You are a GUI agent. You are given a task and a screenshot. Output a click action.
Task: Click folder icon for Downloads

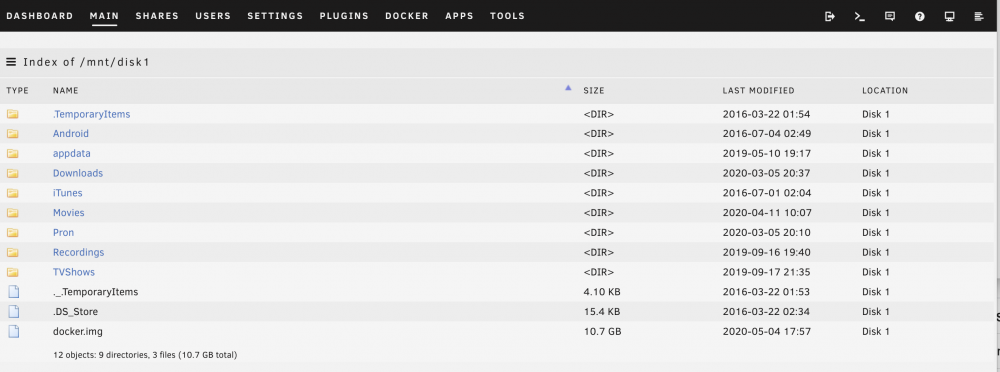[13, 174]
